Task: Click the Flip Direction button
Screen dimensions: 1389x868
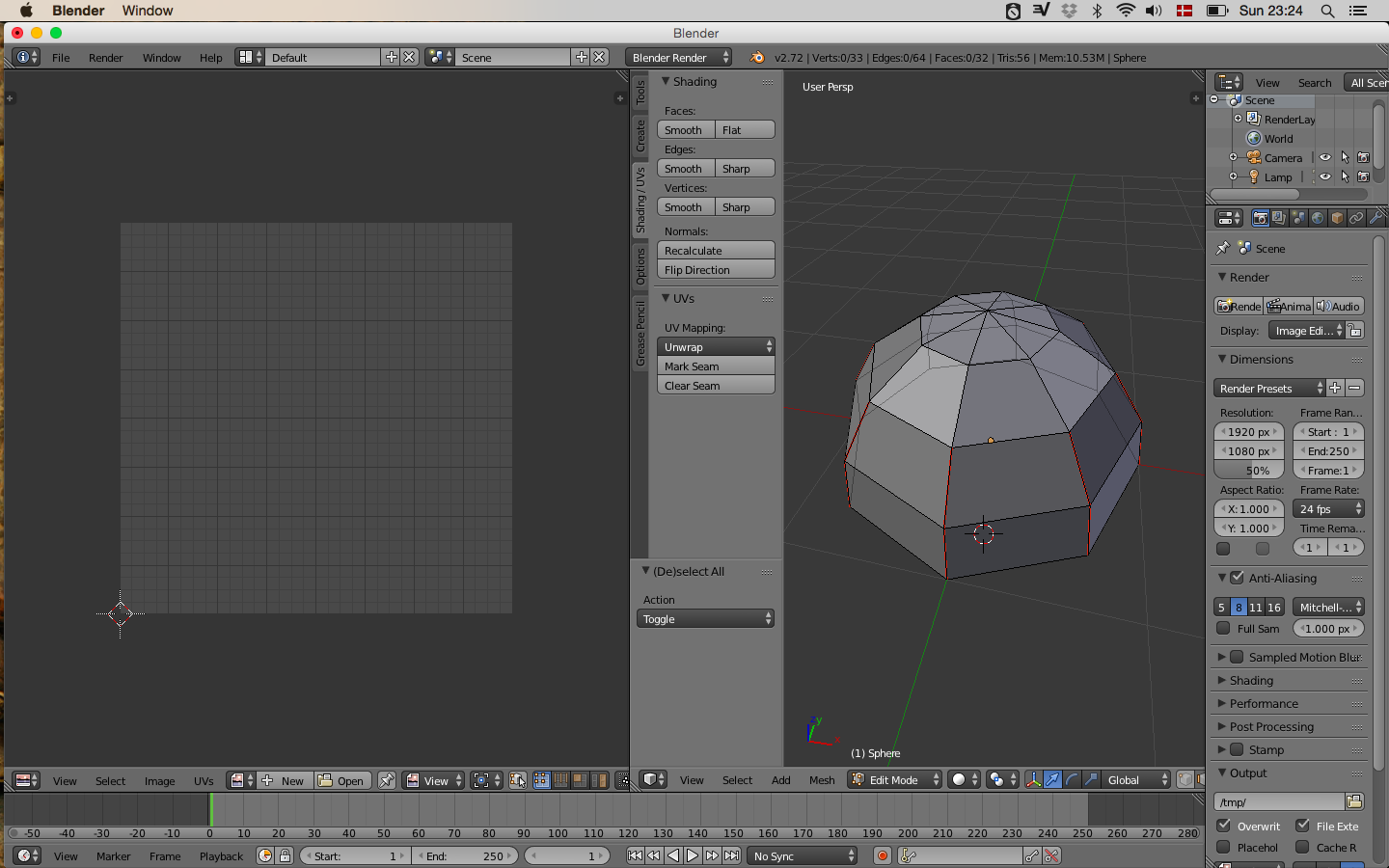Action: (716, 269)
